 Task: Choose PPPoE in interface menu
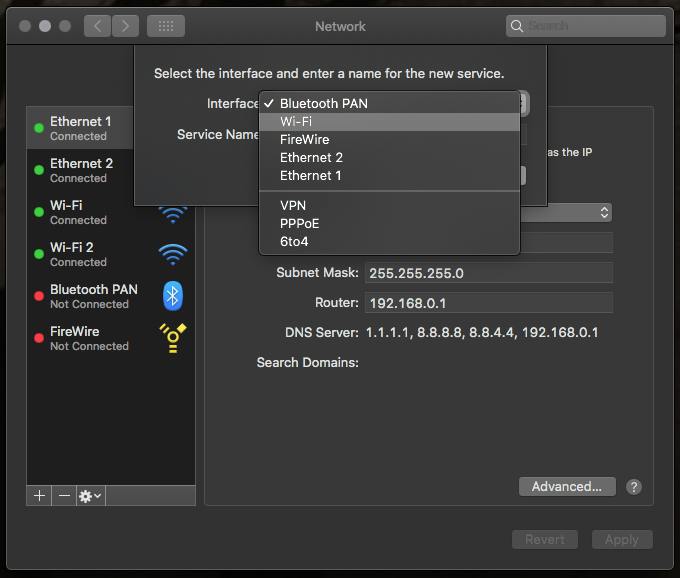(389, 224)
